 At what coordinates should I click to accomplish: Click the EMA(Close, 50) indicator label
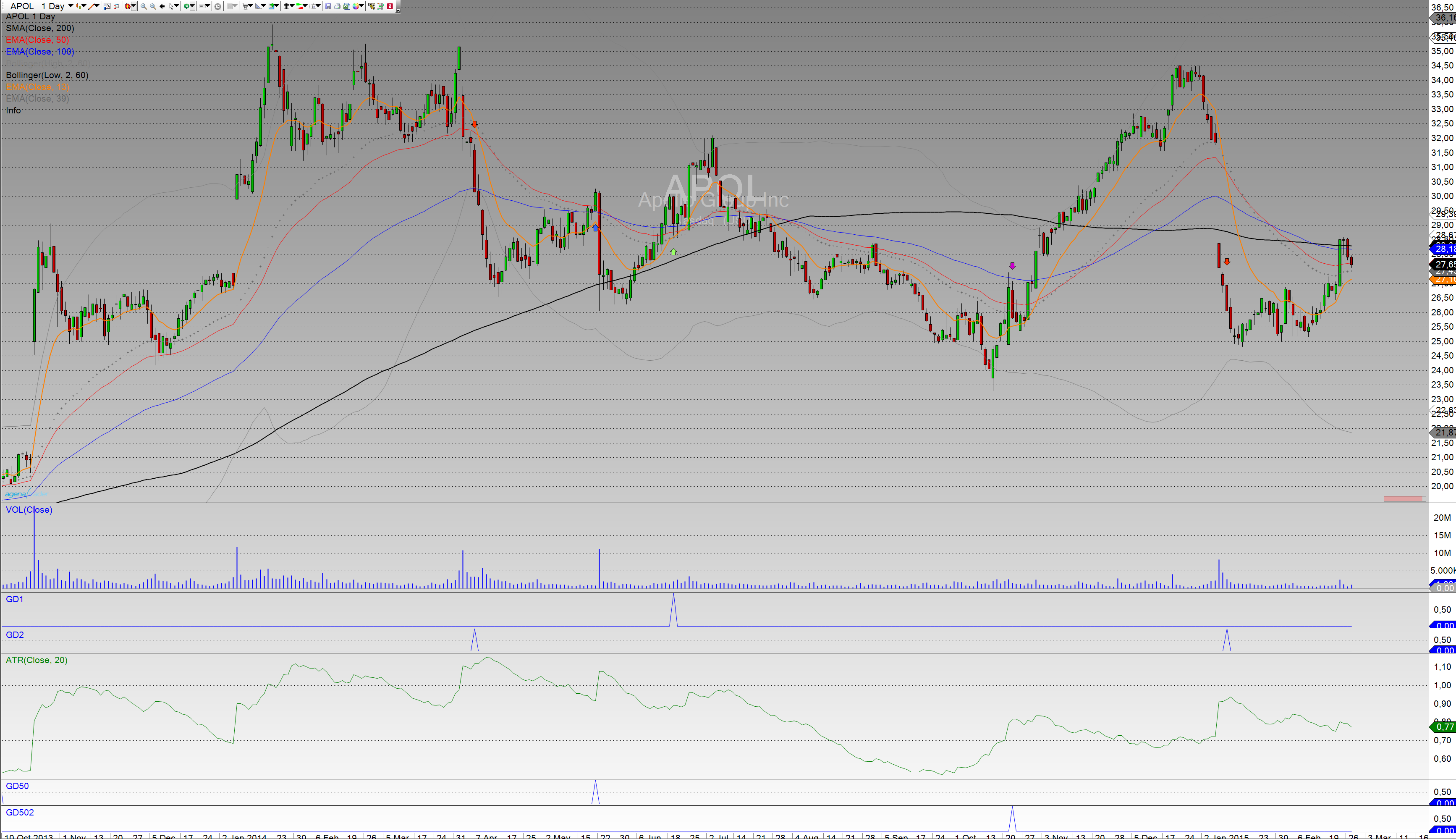coord(37,40)
